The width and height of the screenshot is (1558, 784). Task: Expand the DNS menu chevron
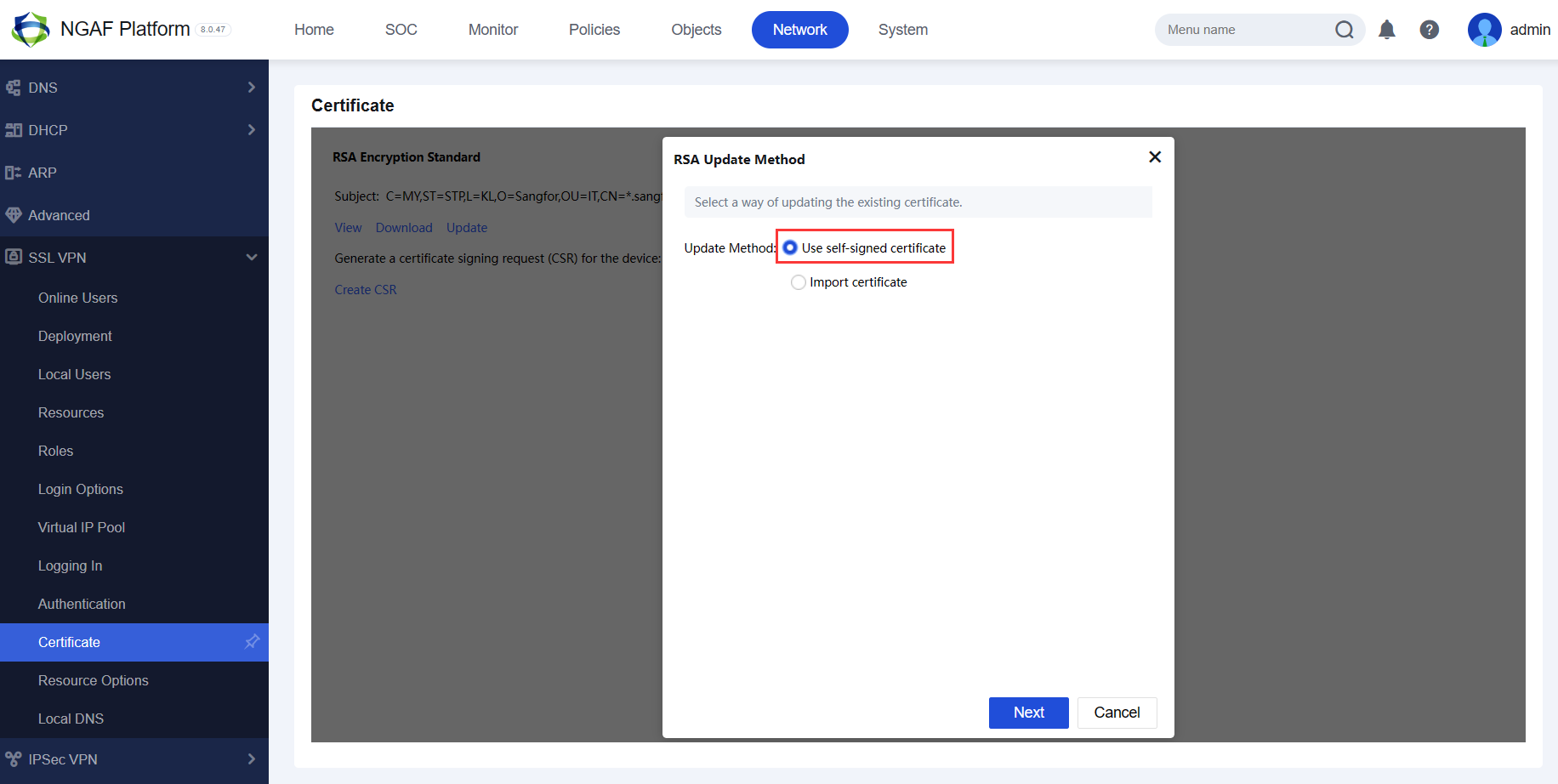pyautogui.click(x=251, y=88)
